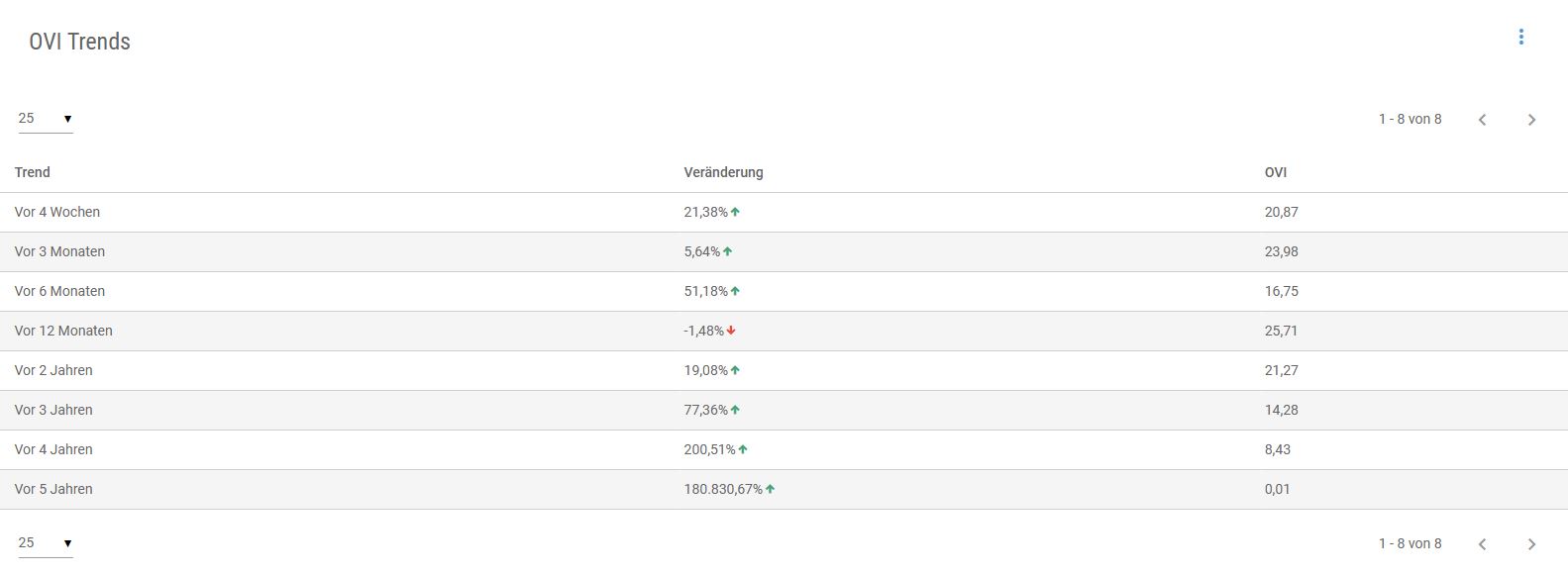Click bottom next page arrow
Image resolution: width=1568 pixels, height=575 pixels.
pyautogui.click(x=1531, y=544)
